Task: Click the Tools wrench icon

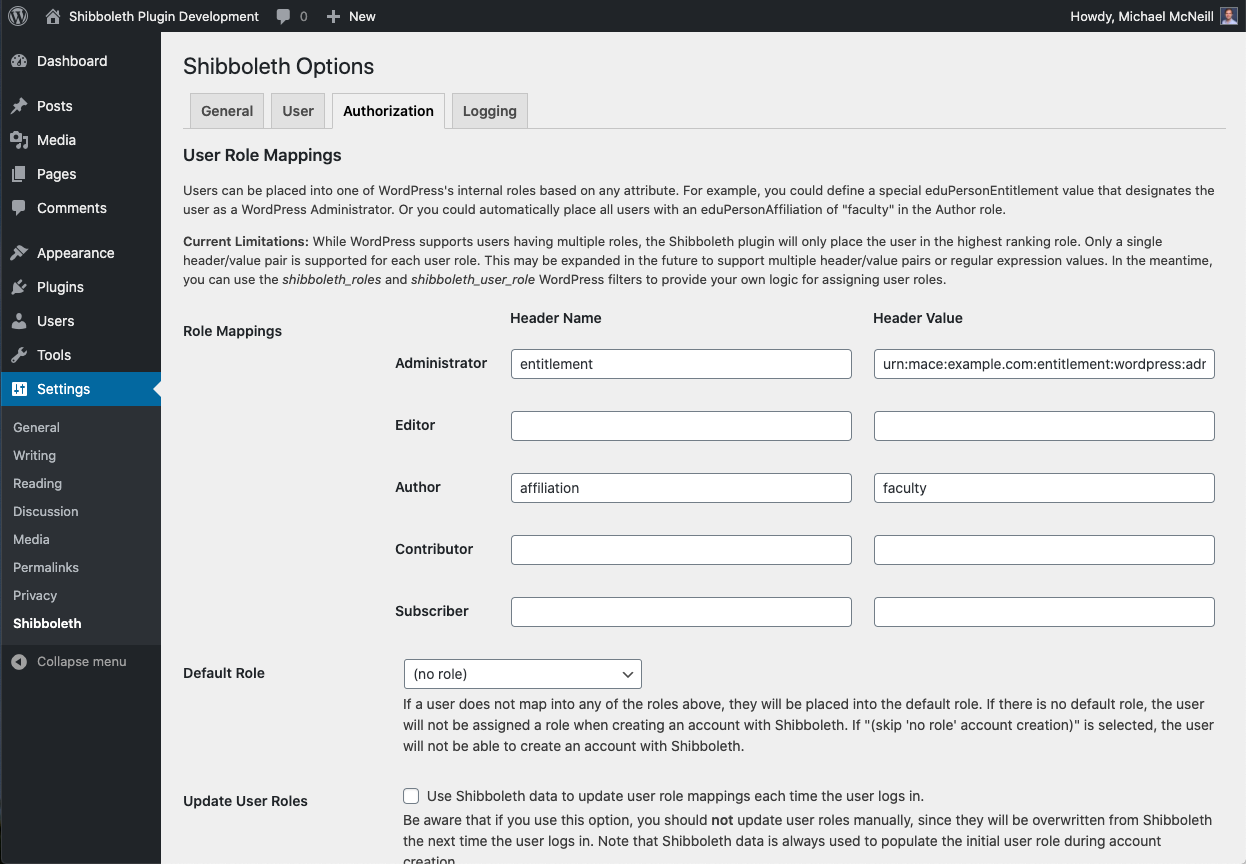Action: point(19,355)
